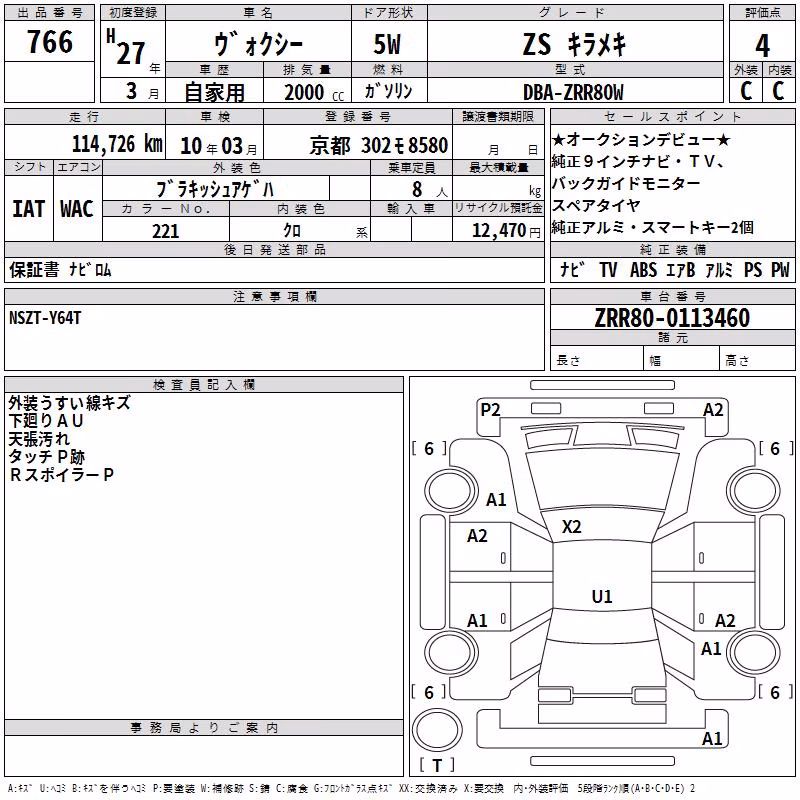
Task: Click the overall grade 4 score
Action: [x=762, y=45]
